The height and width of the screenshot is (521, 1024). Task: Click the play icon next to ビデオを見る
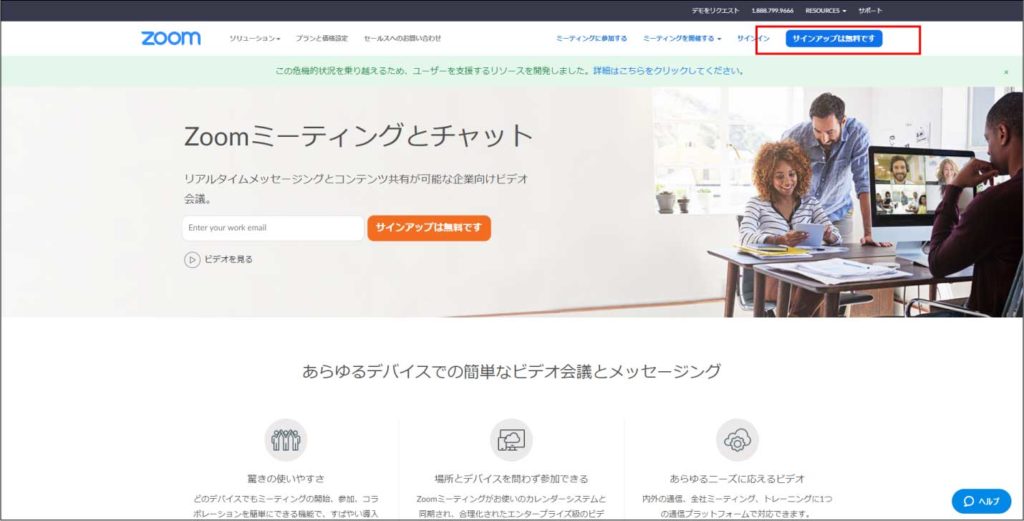(192, 259)
